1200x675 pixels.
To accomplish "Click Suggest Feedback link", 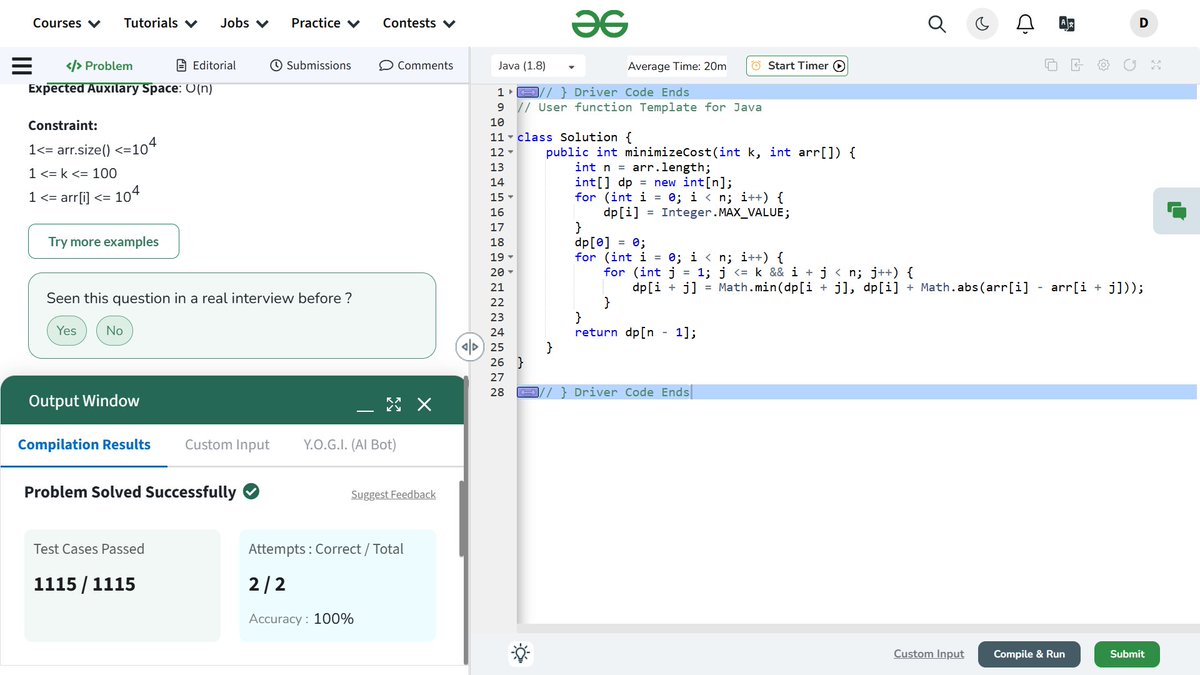I will tap(393, 494).
